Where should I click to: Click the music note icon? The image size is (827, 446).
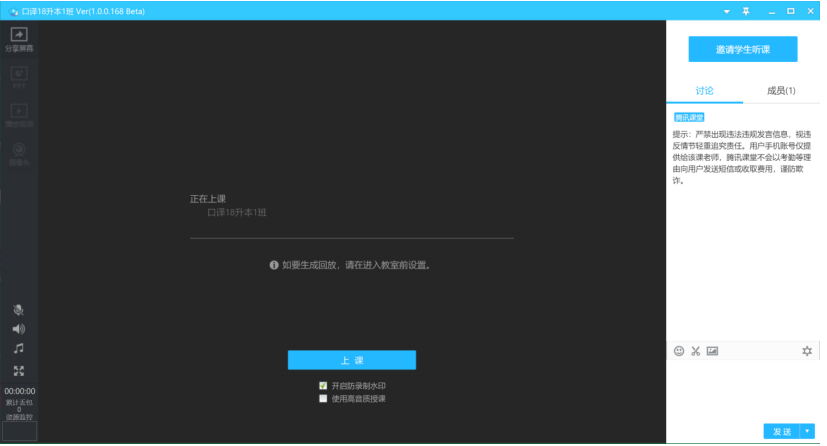pyautogui.click(x=19, y=349)
